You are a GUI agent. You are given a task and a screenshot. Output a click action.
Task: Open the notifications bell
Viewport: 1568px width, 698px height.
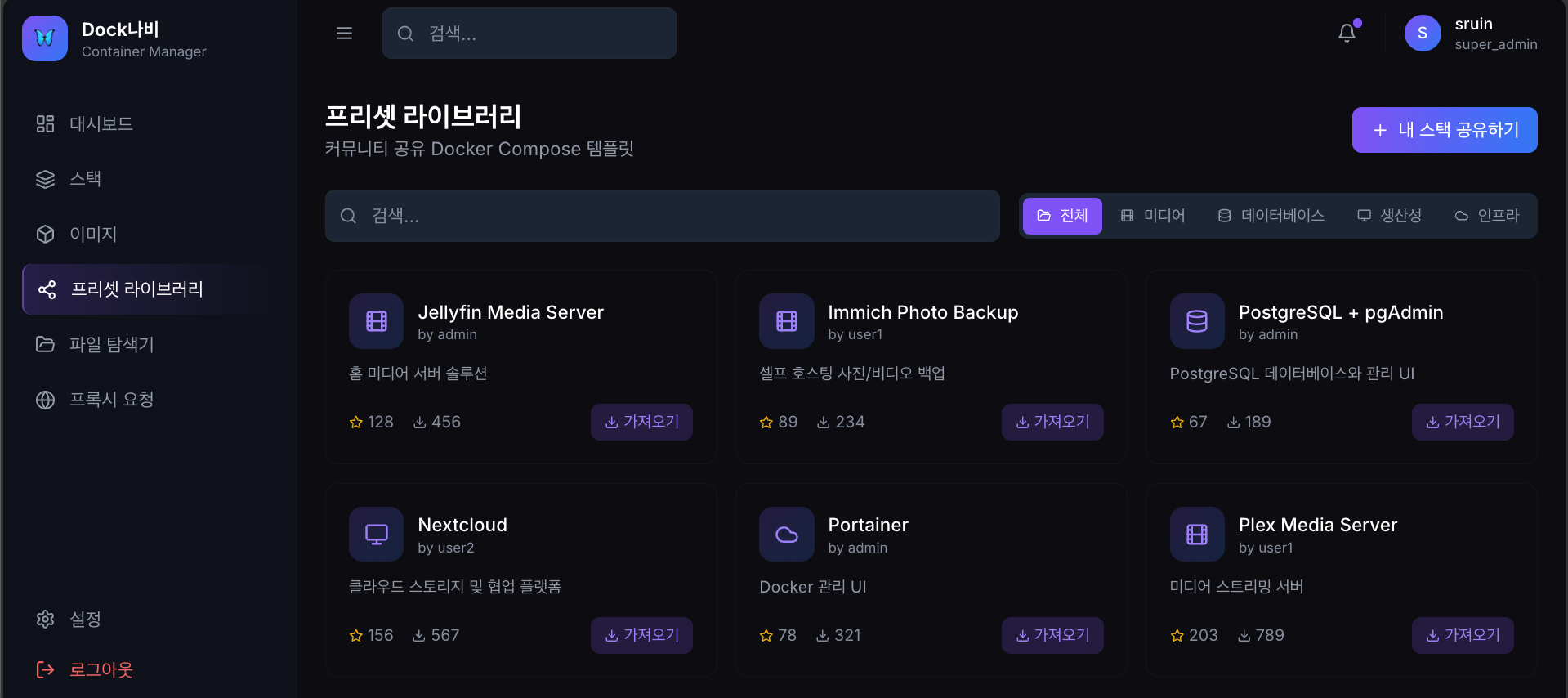pyautogui.click(x=1347, y=34)
